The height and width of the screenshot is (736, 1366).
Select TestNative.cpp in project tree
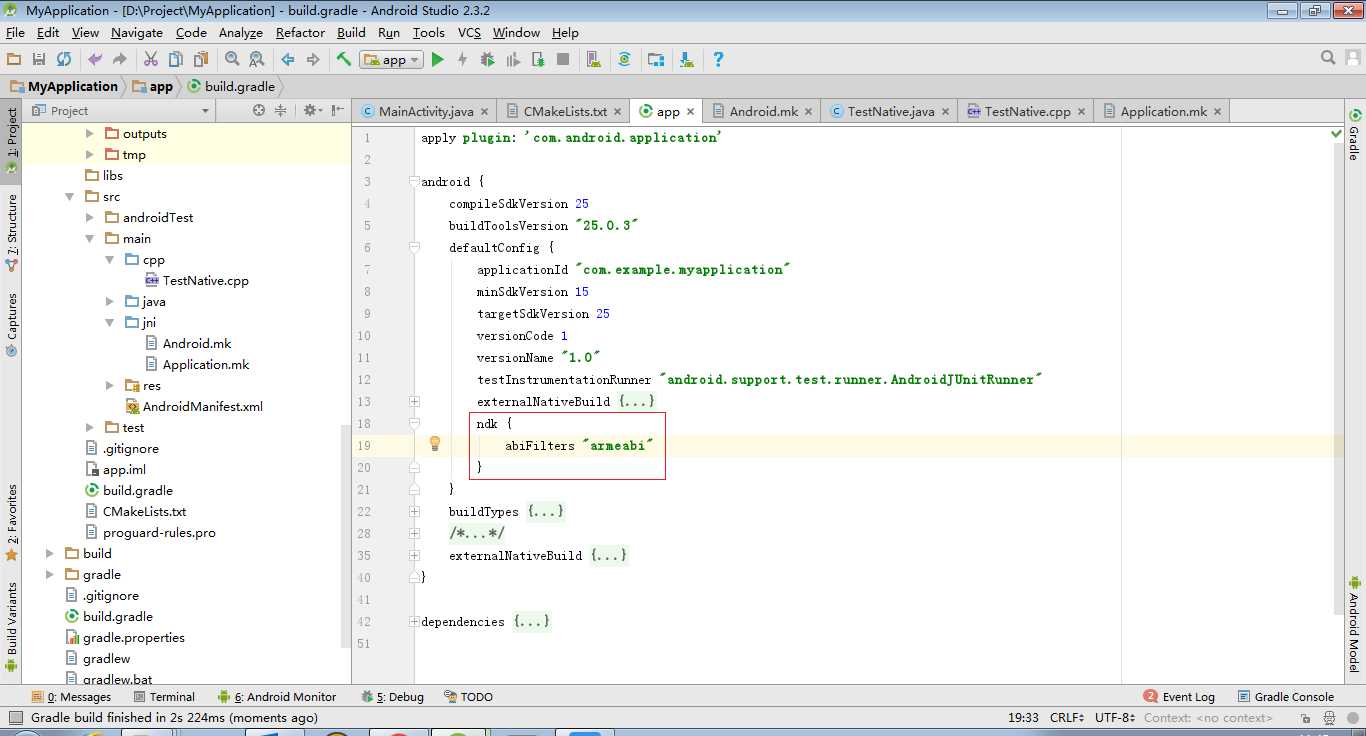[x=196, y=281]
